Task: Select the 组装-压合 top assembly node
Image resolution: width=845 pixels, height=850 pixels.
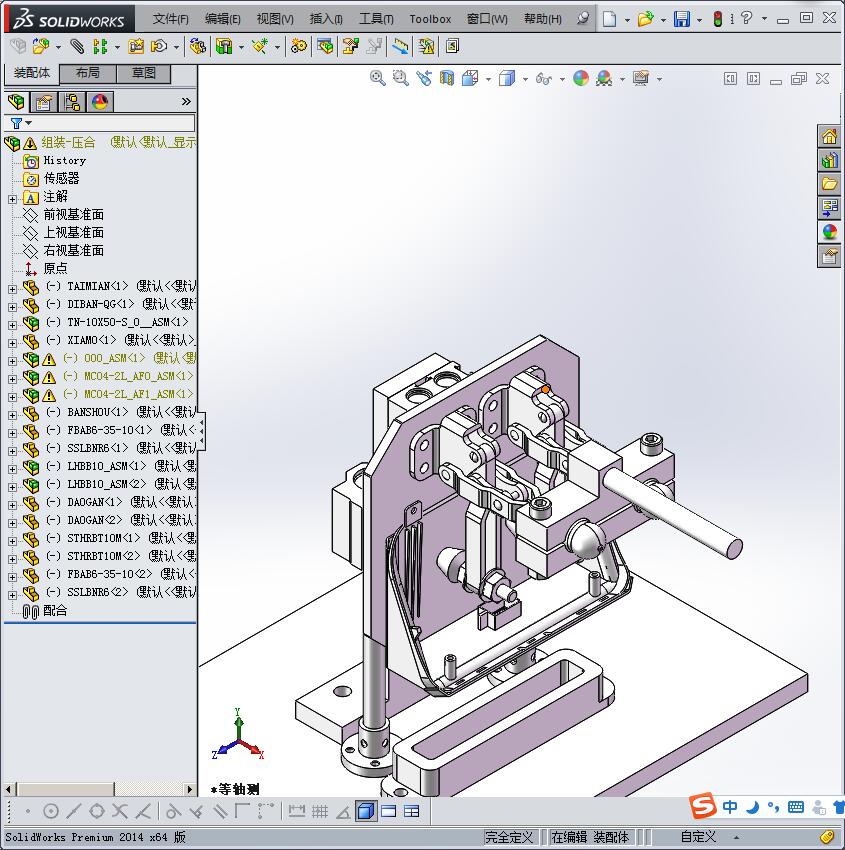Action: click(68, 143)
